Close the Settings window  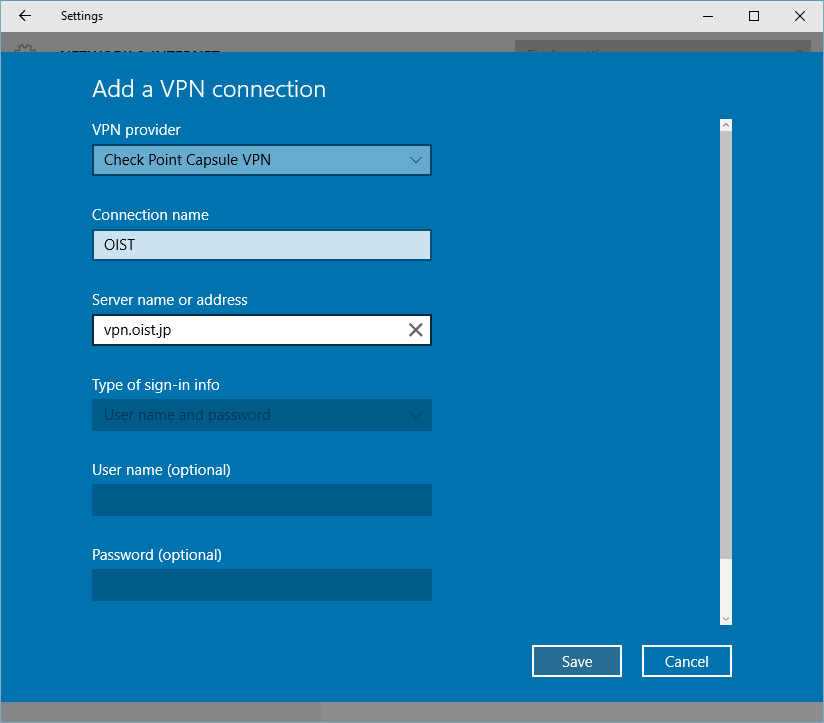click(800, 16)
